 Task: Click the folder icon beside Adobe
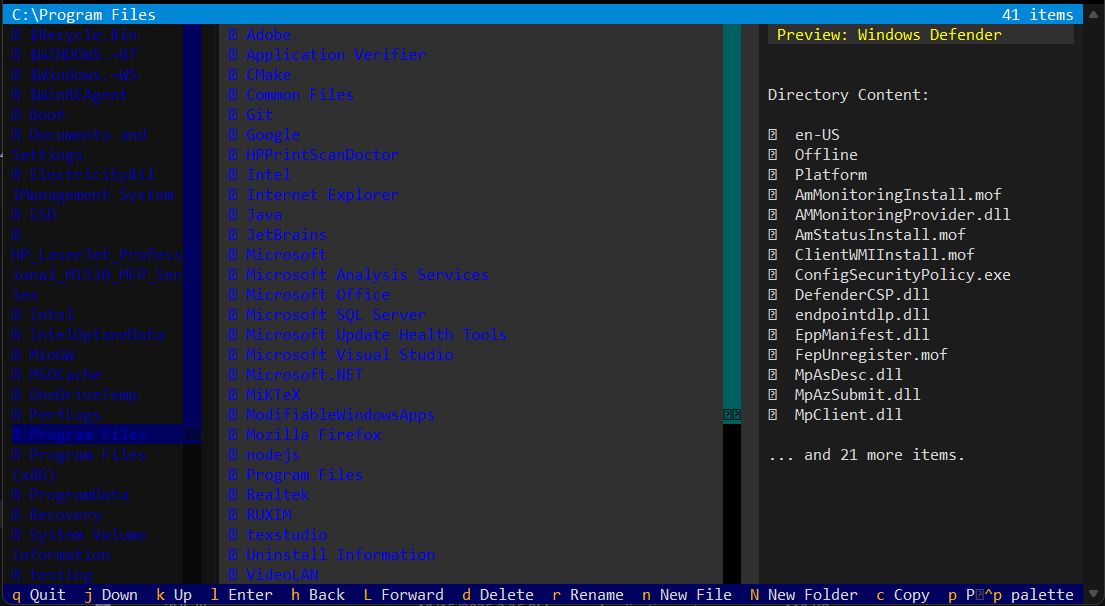point(233,35)
